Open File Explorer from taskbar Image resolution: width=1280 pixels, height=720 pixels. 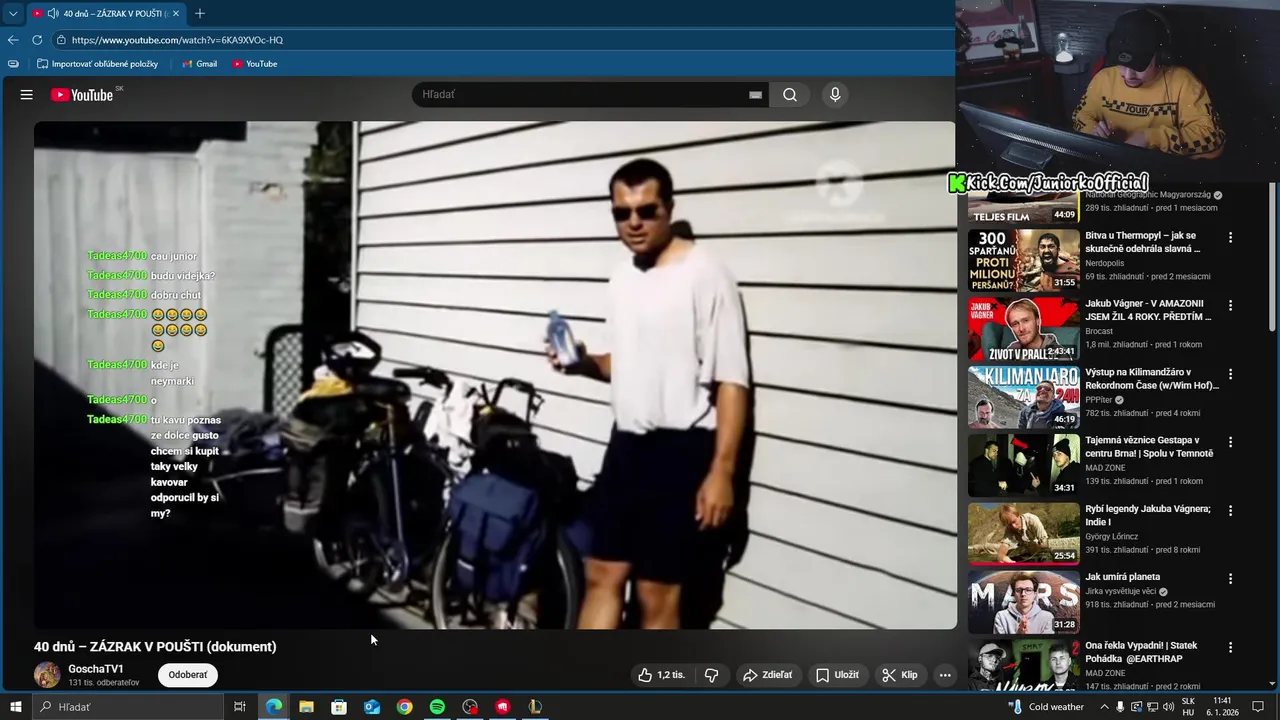pos(306,707)
